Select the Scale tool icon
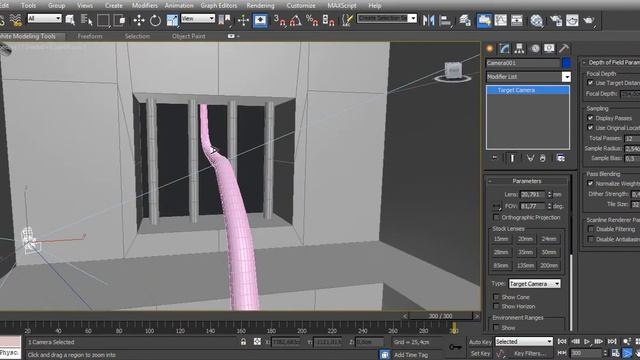Image resolution: width=640 pixels, height=360 pixels. point(172,20)
